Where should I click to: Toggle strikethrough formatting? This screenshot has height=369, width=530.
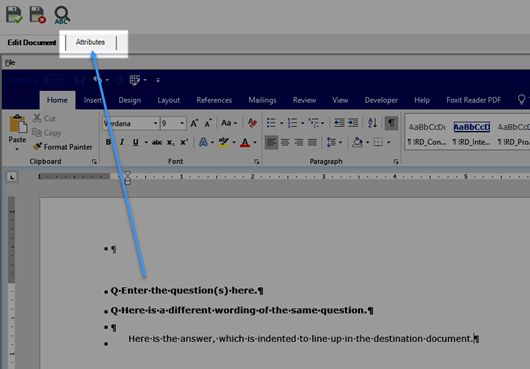(156, 143)
